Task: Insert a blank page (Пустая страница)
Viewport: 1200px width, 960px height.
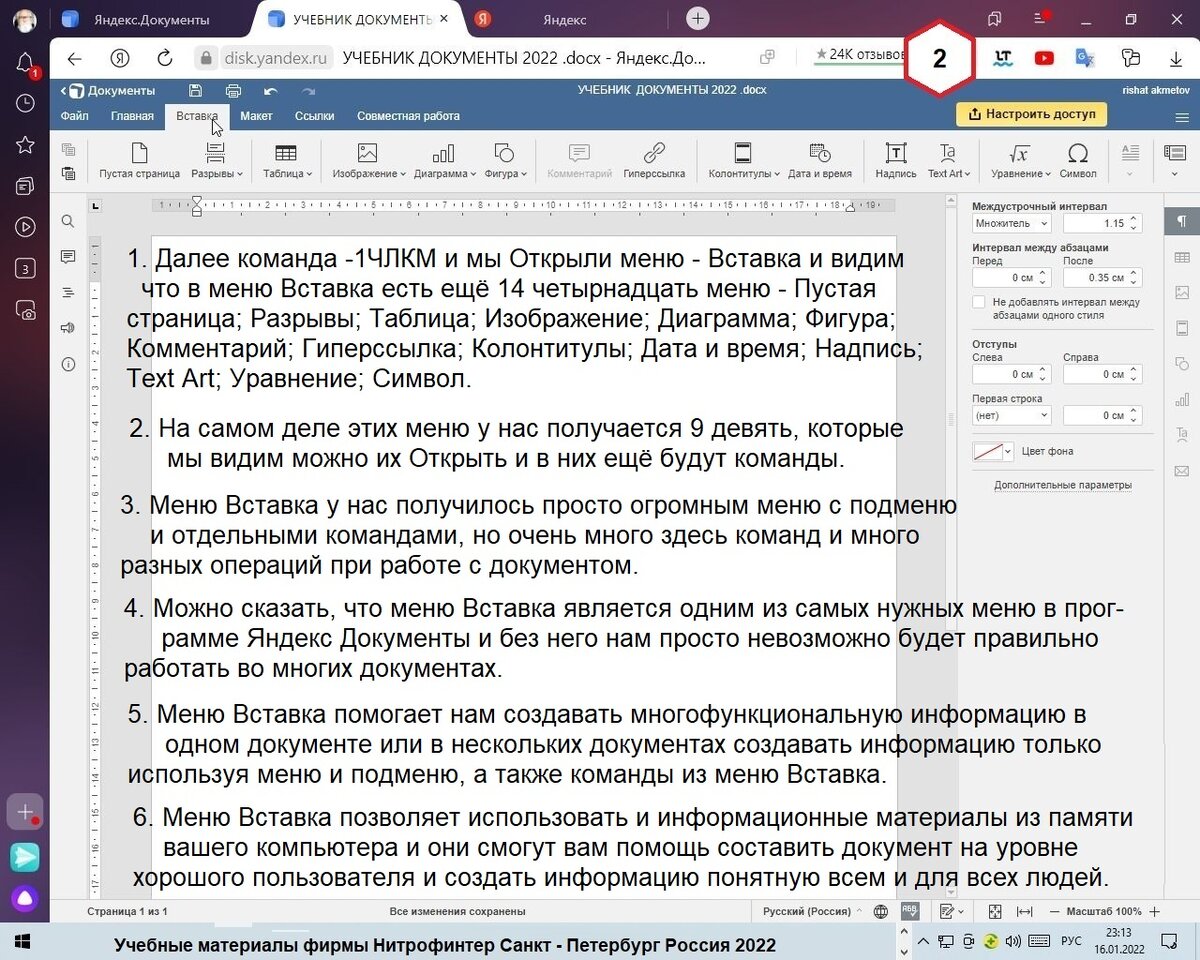Action: tap(139, 160)
